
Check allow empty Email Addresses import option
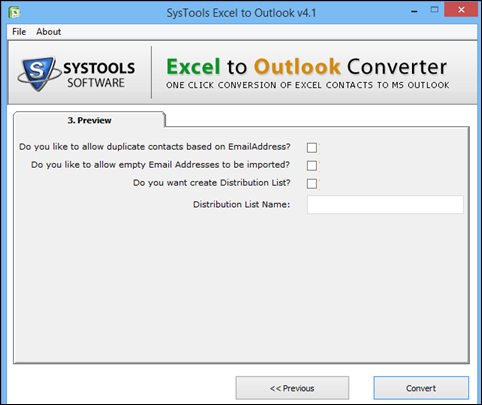click(312, 166)
